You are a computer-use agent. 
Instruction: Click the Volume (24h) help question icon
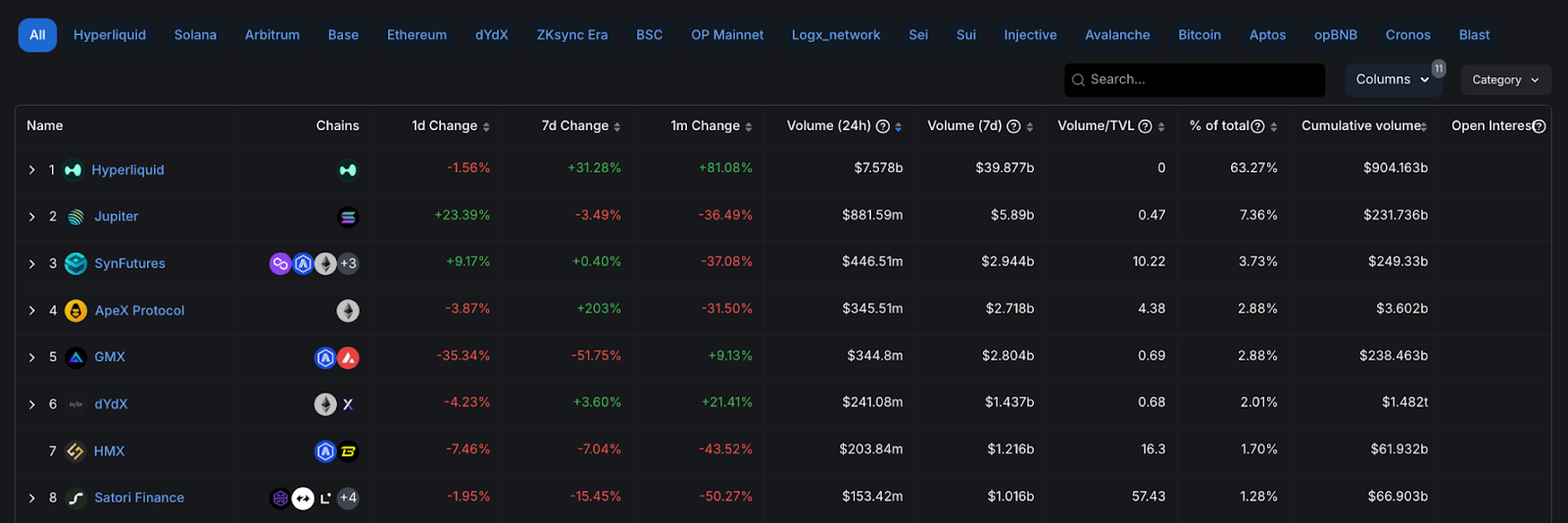coord(882,126)
